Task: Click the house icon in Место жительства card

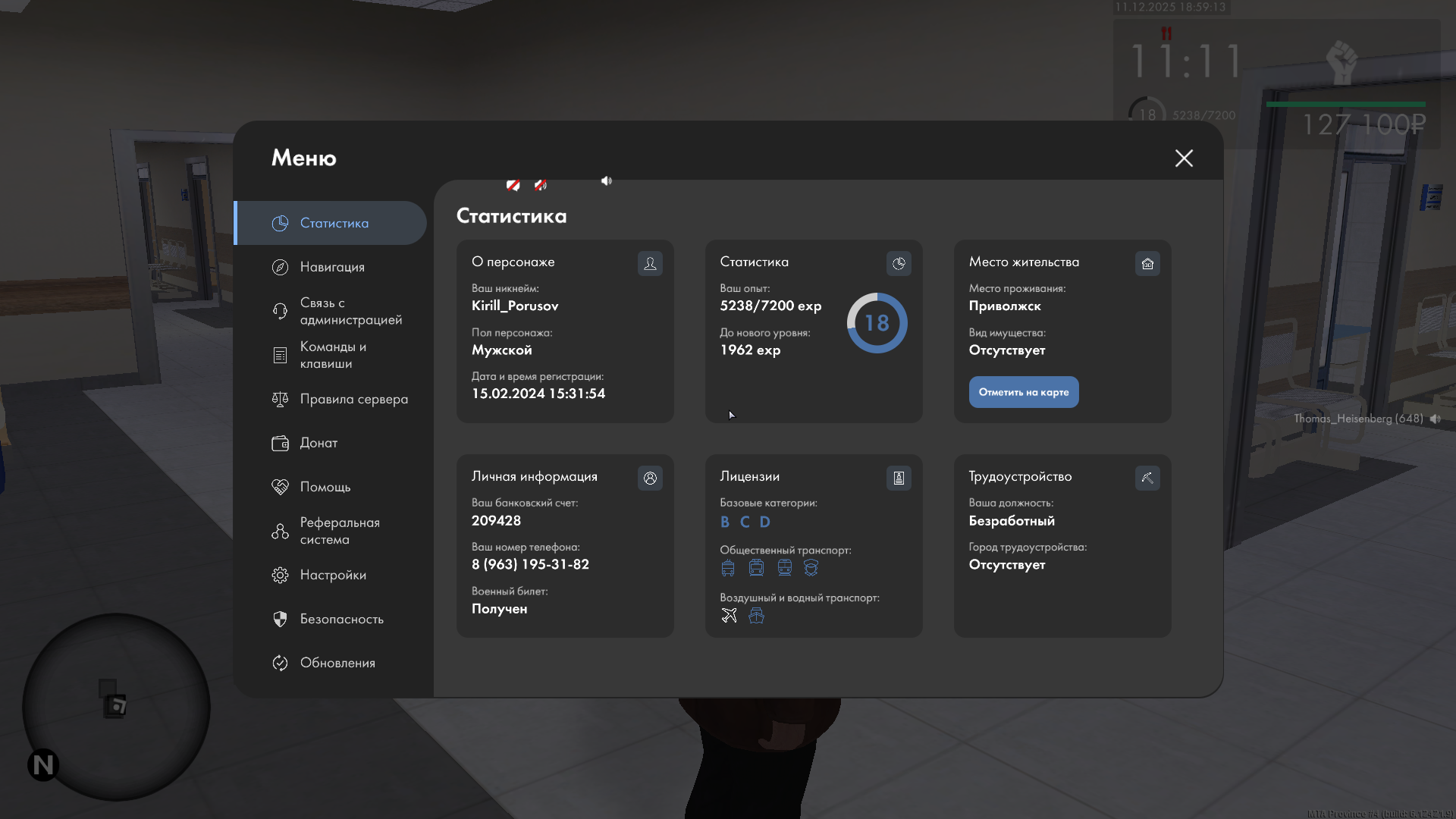Action: 1147,263
